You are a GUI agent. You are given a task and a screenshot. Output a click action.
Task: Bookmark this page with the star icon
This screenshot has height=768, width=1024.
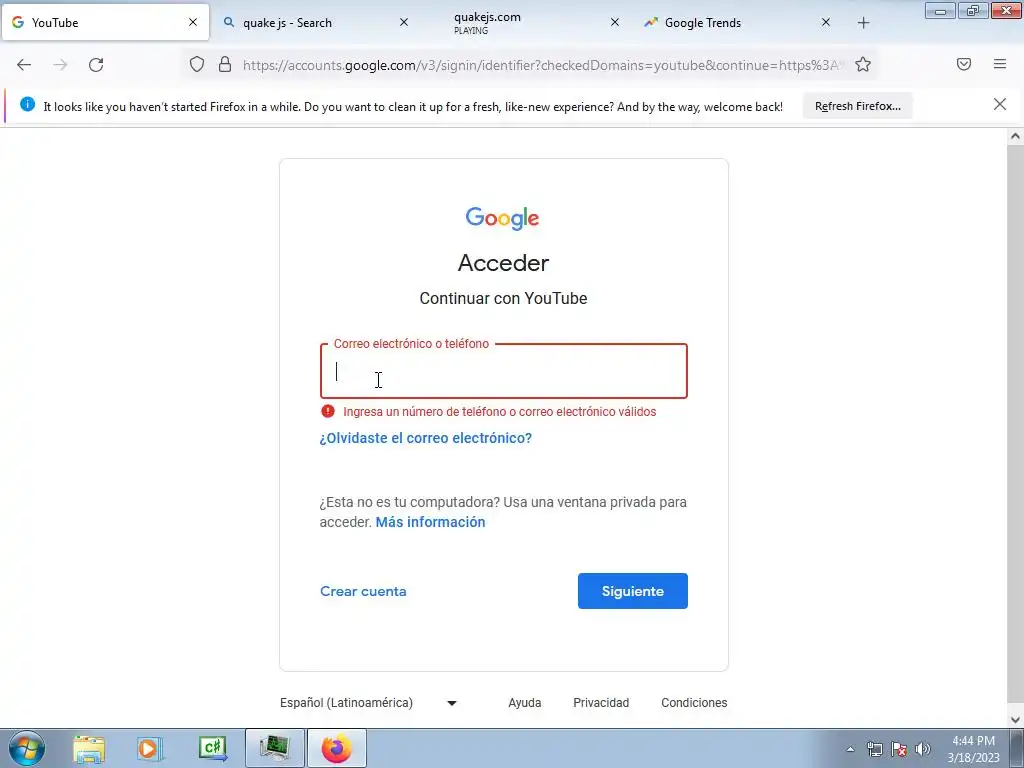[x=863, y=64]
